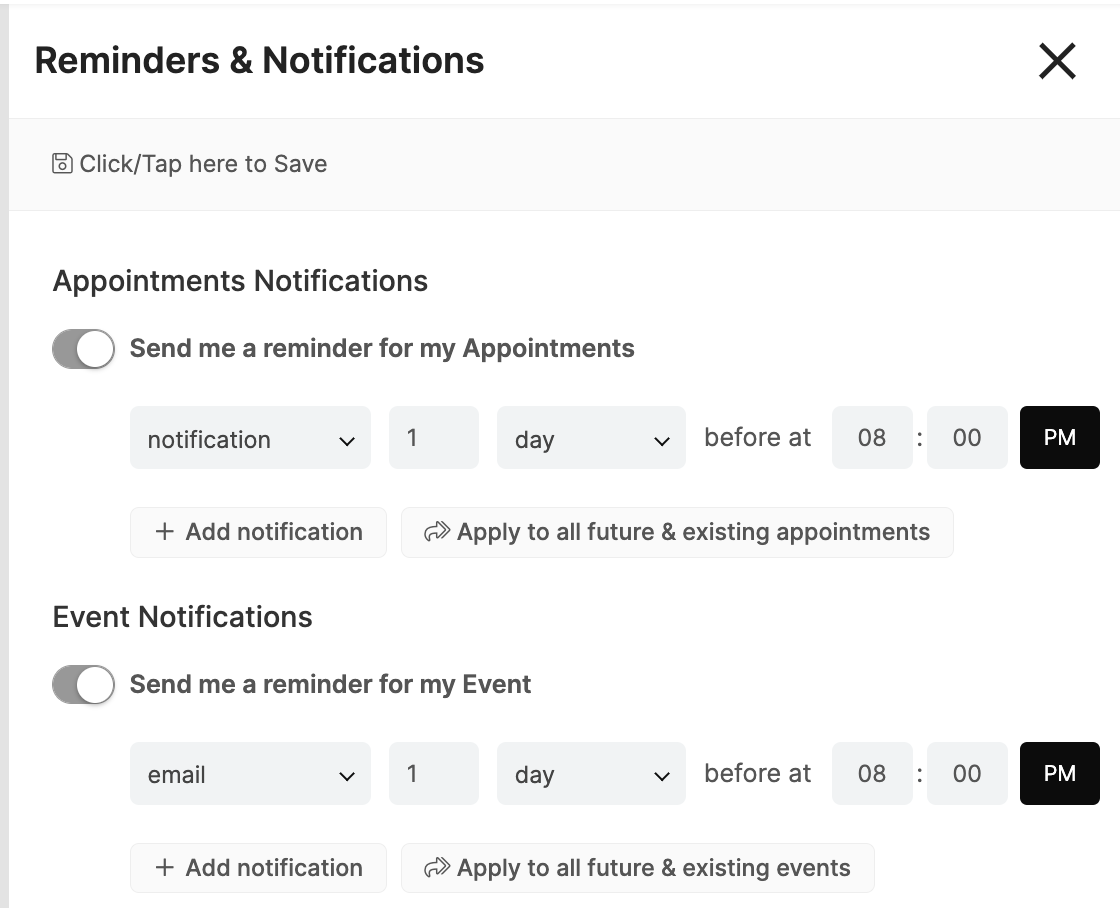The image size is (1120, 908).
Task: Click the plus icon for event notifications
Action: [x=165, y=867]
